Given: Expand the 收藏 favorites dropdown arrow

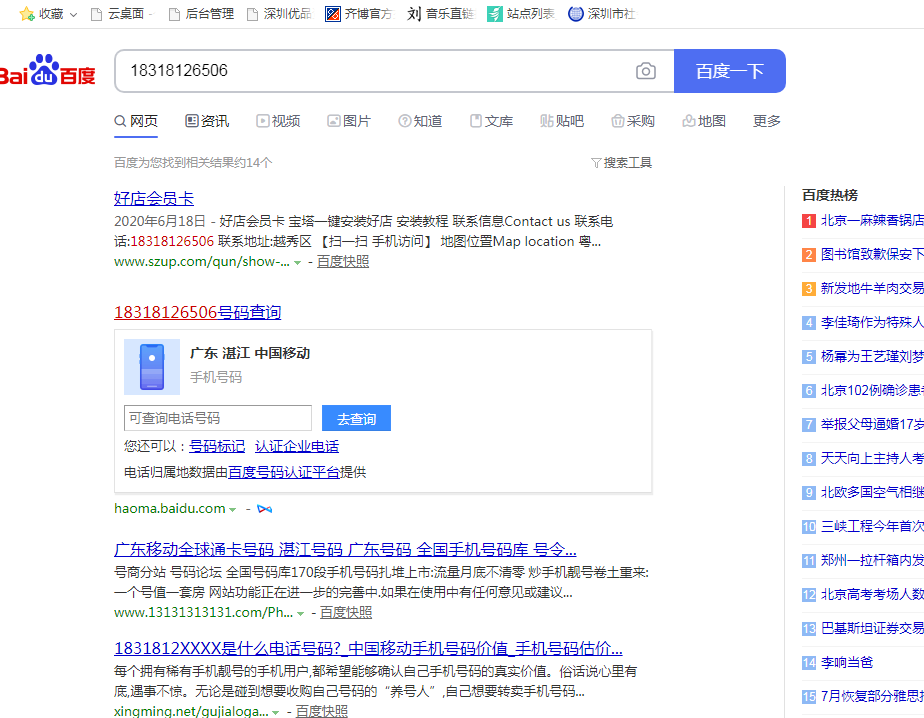Looking at the screenshot, I should tap(73, 14).
